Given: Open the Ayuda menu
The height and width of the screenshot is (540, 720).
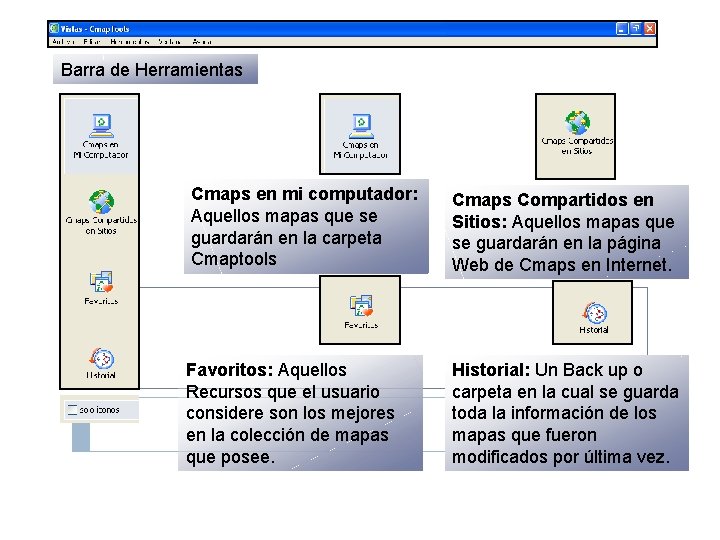Looking at the screenshot, I should tap(202, 42).
